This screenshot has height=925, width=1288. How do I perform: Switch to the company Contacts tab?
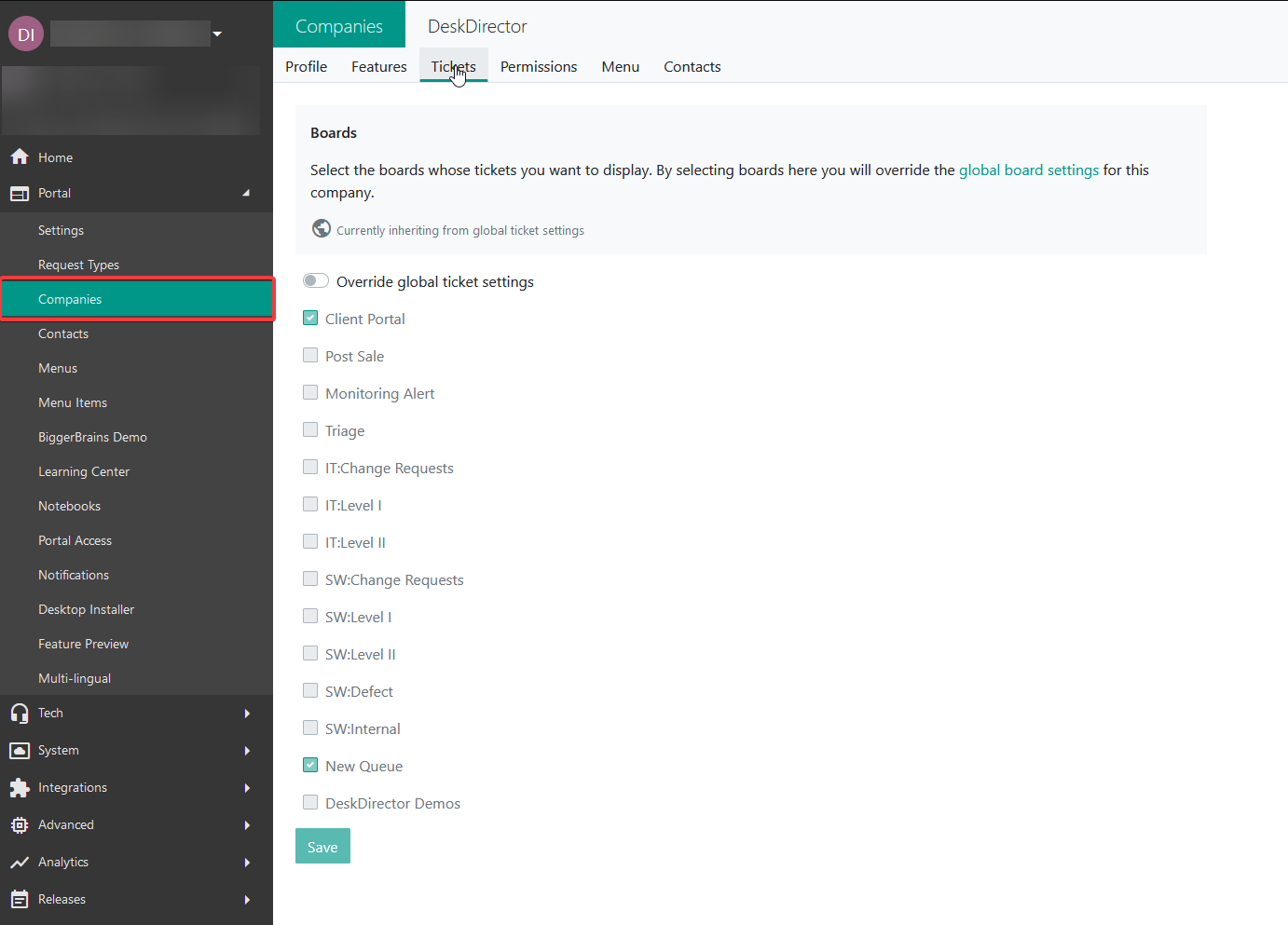pyautogui.click(x=692, y=66)
